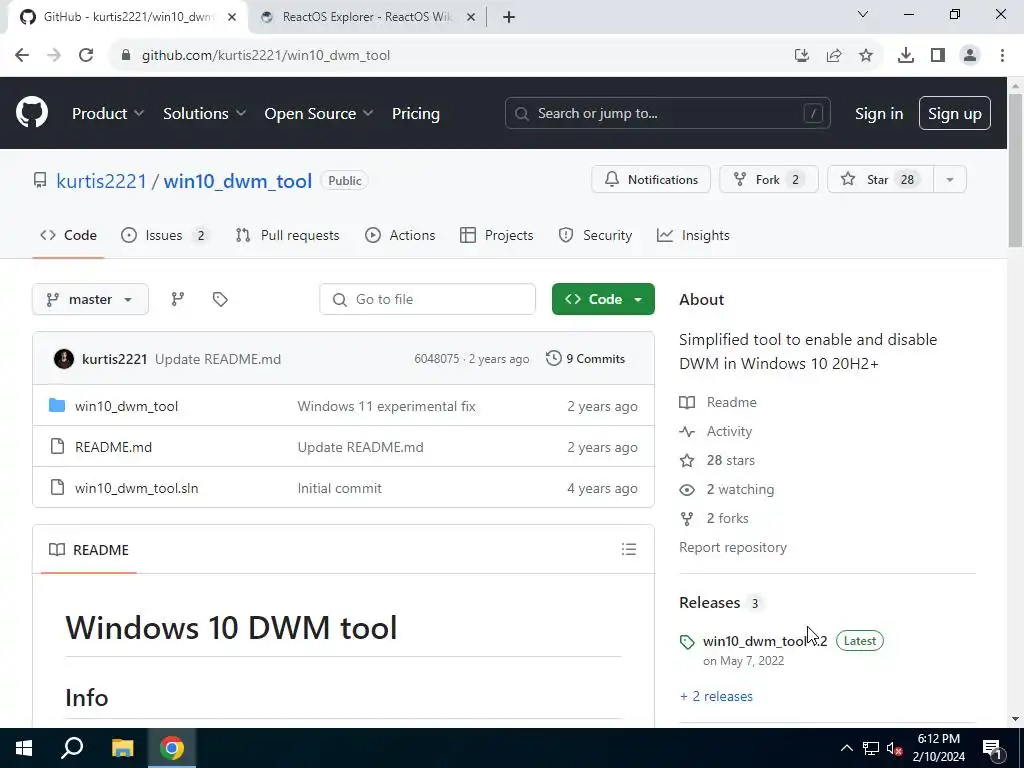1024x768 pixels.
Task: Open the GitHub logo home link
Action: click(x=32, y=113)
